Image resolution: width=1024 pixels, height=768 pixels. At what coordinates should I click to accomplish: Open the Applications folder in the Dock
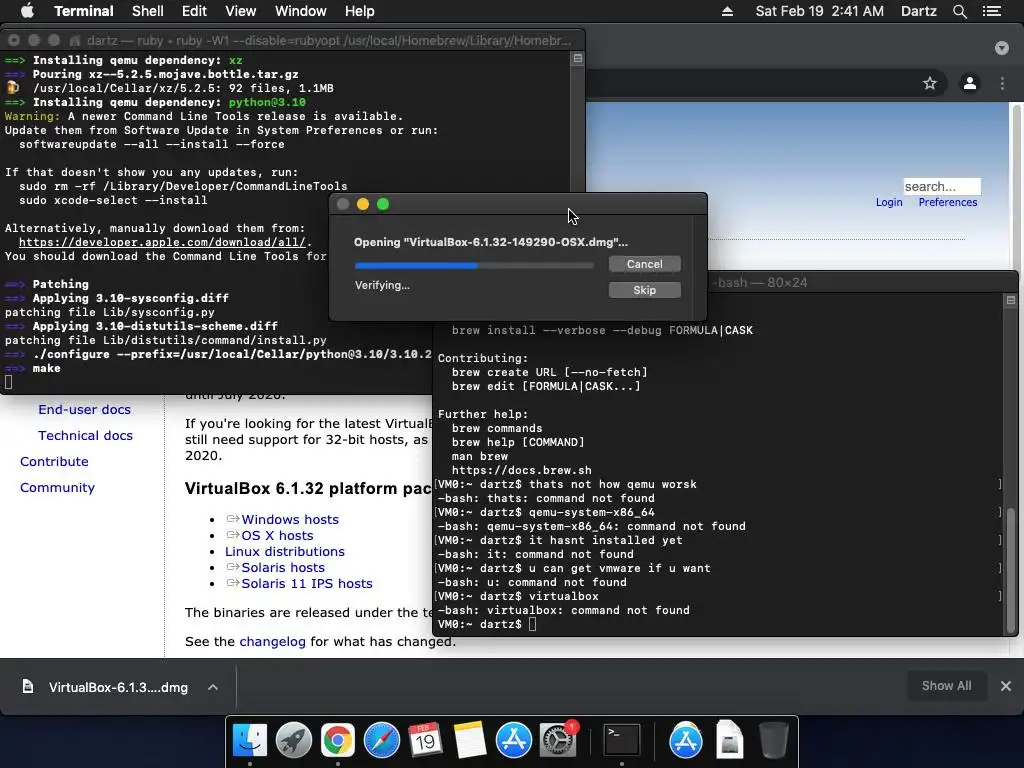[686, 740]
